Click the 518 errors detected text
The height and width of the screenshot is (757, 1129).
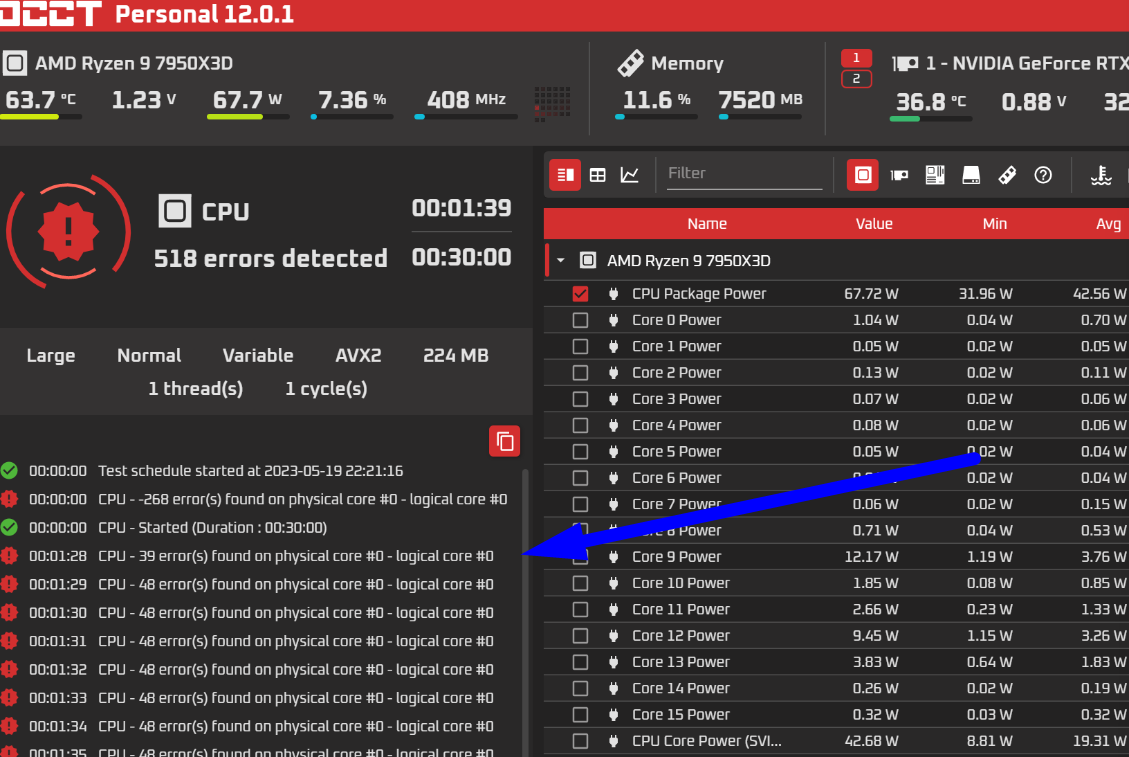[x=271, y=259]
